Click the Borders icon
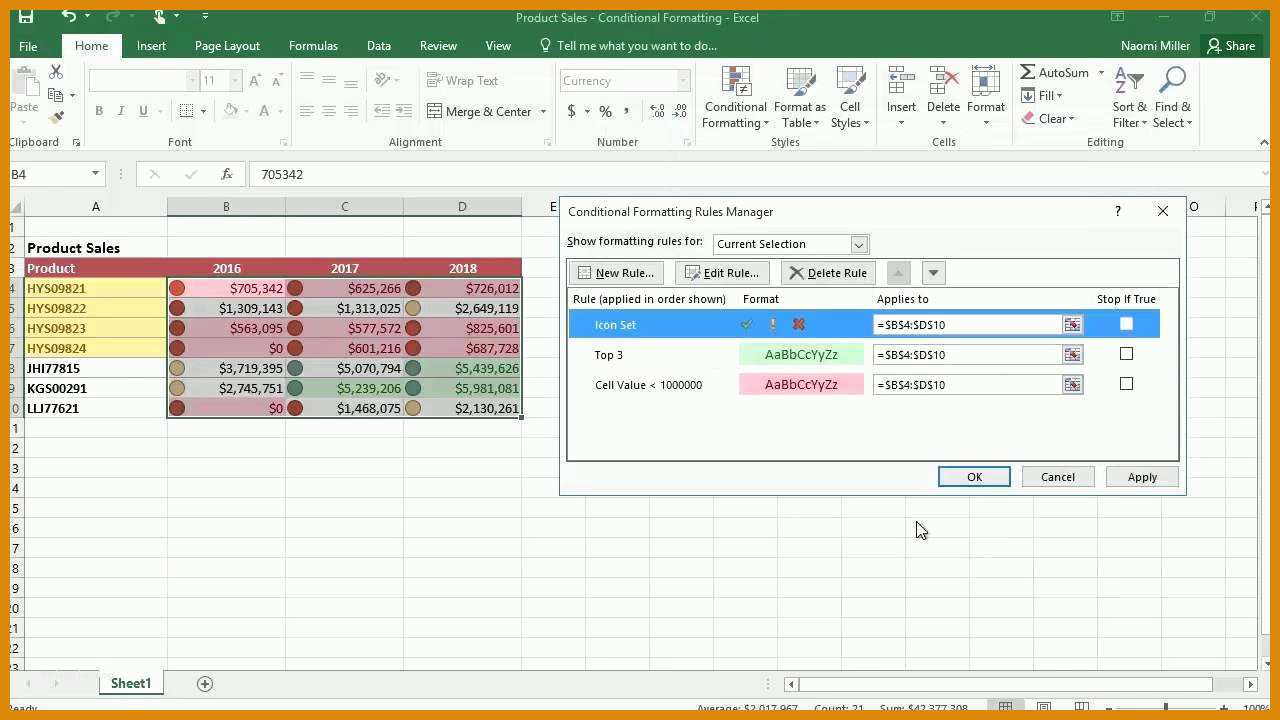Viewport: 1280px width, 720px height. coord(186,111)
